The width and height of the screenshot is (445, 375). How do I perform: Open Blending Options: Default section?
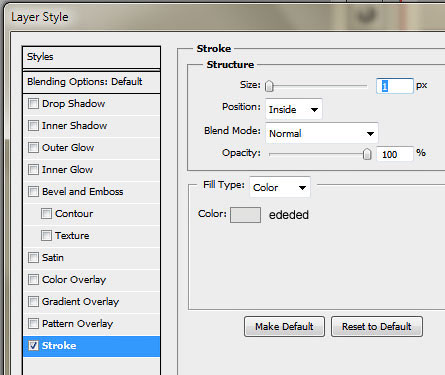click(91, 82)
